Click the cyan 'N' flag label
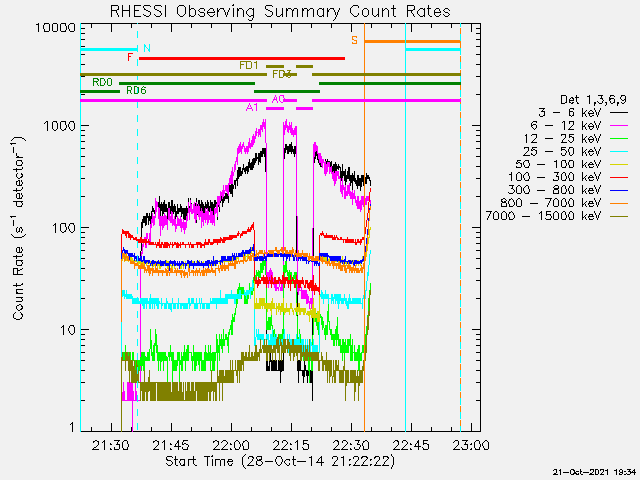 click(x=147, y=48)
